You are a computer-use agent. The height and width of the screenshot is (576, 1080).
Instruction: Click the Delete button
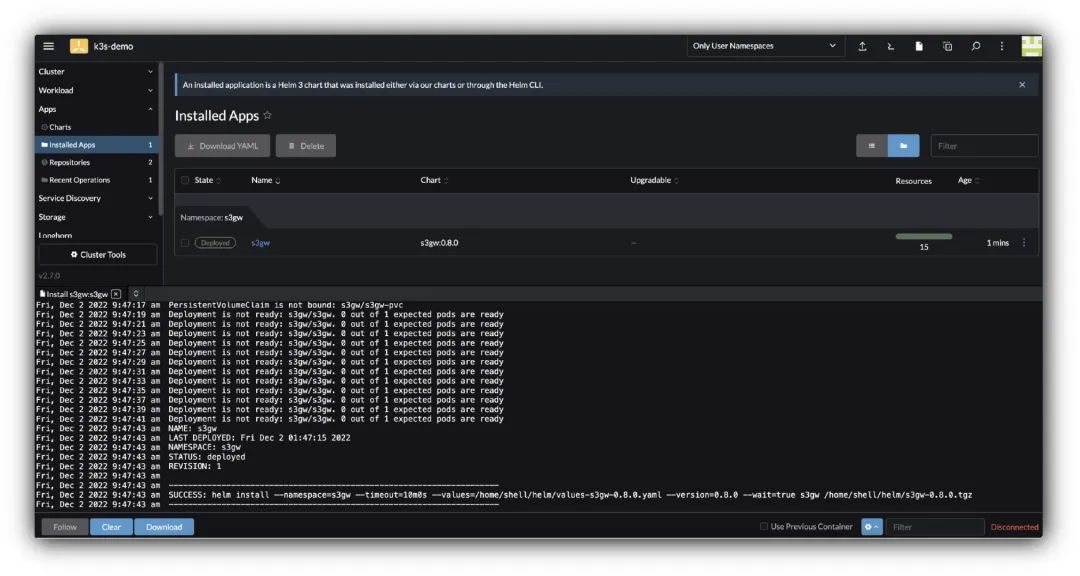coord(306,145)
